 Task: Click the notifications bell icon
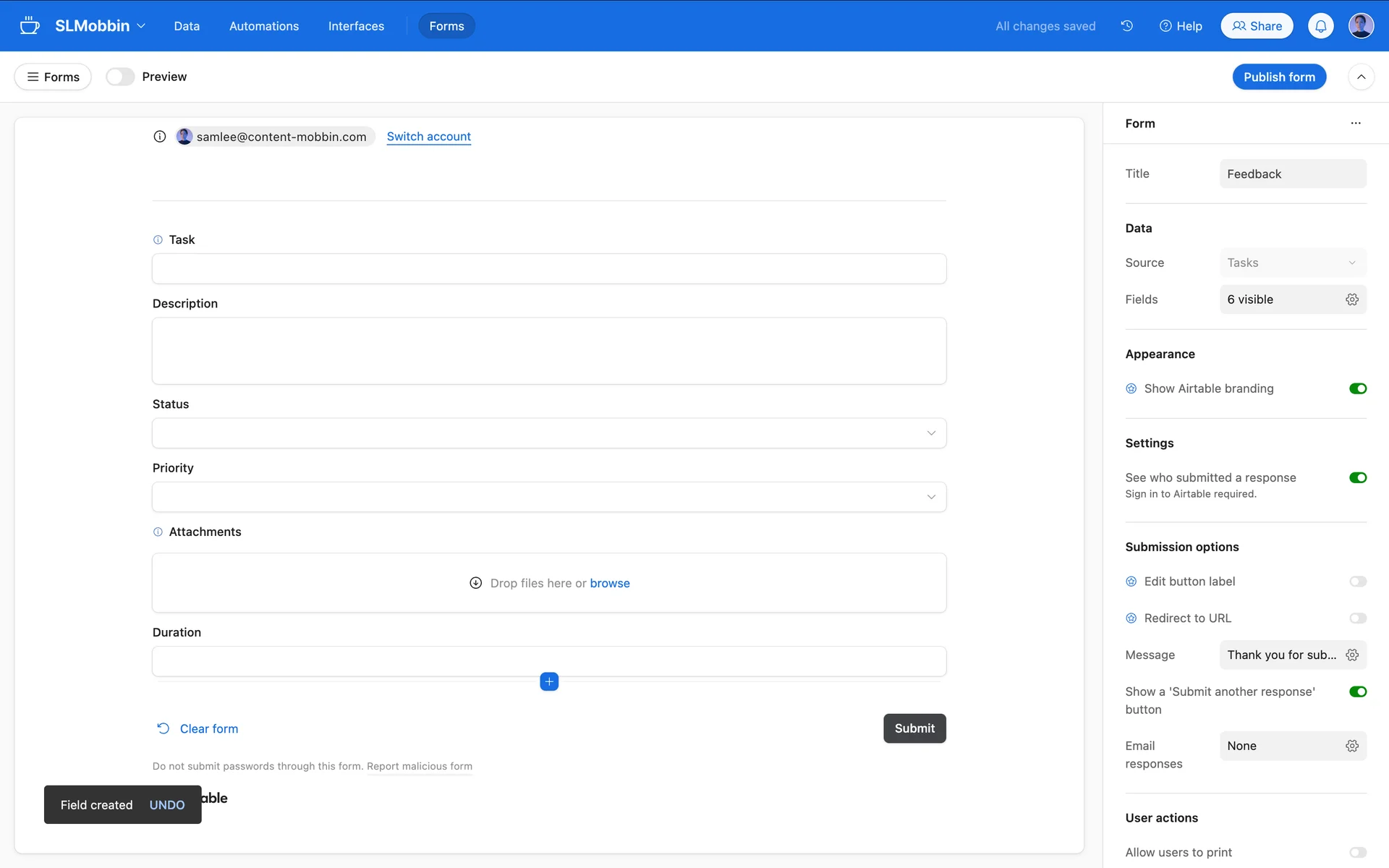pos(1320,26)
